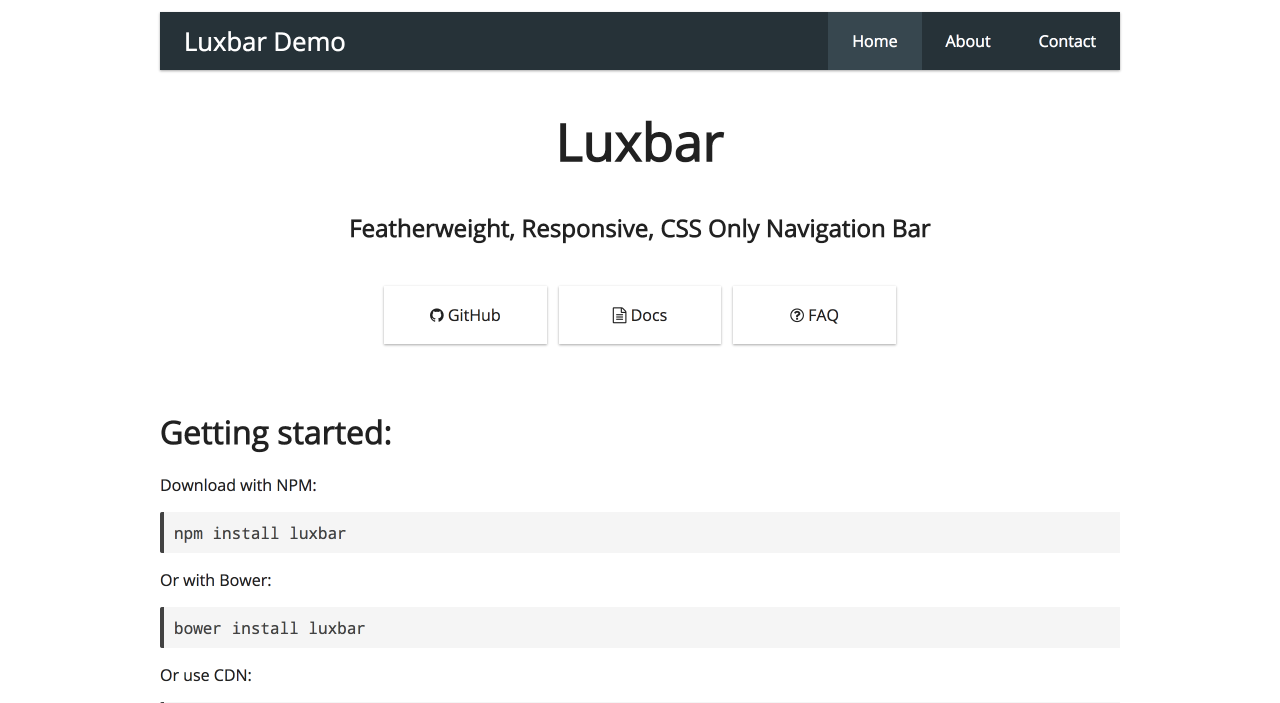
Task: Click the featherweight tagline text
Action: coord(639,228)
